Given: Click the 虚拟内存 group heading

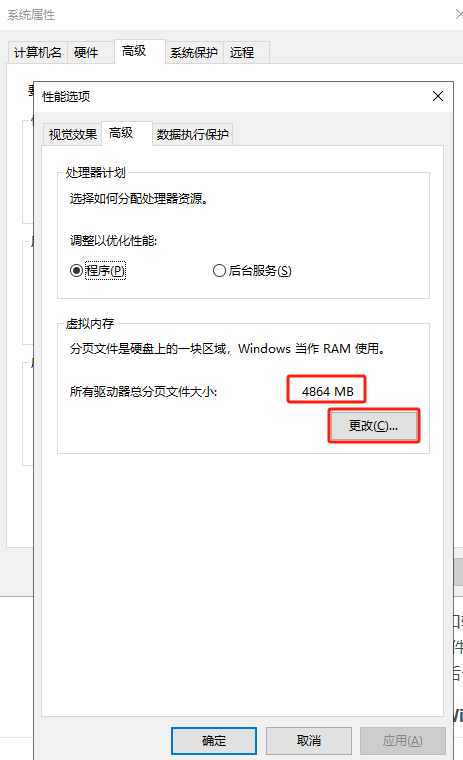Looking at the screenshot, I should (x=90, y=323).
